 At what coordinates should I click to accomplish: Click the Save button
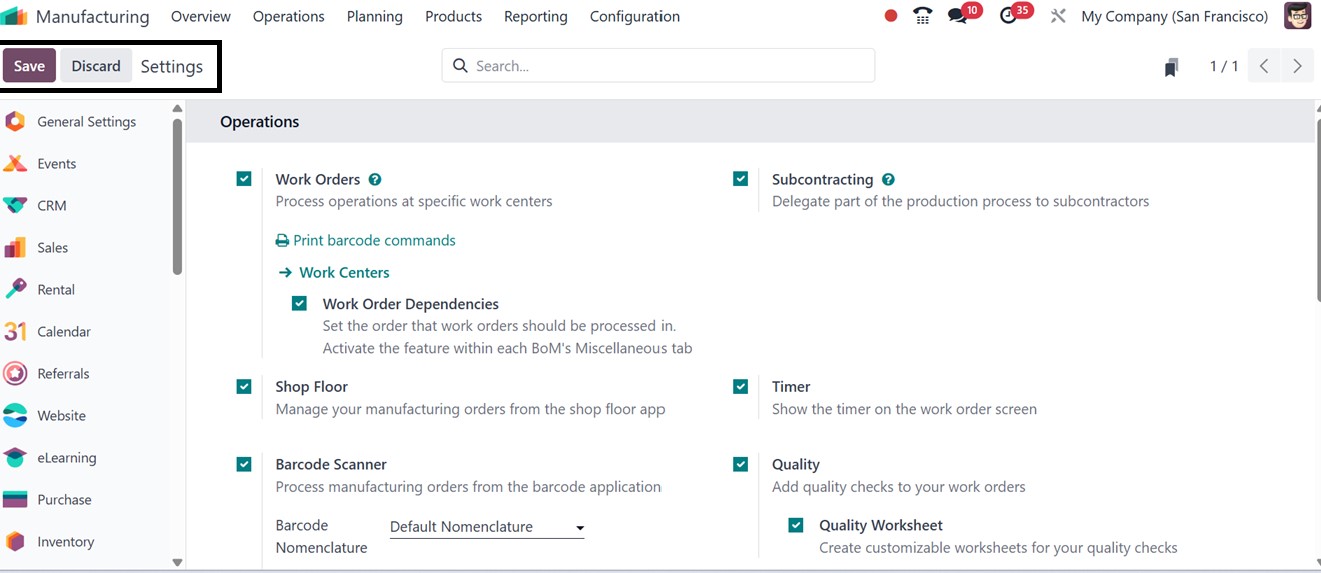tap(29, 66)
